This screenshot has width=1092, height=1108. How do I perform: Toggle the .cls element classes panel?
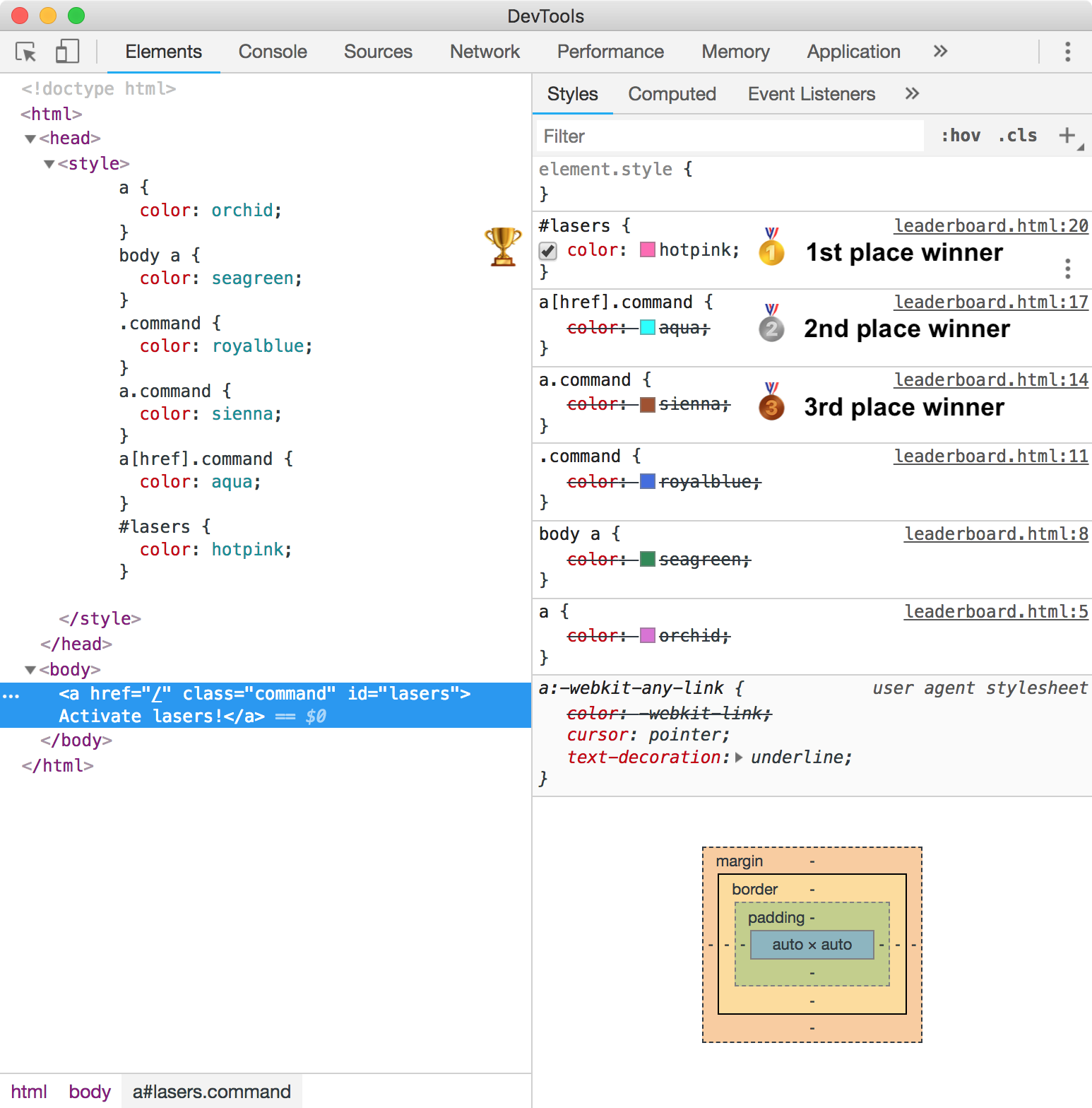pyautogui.click(x=1018, y=136)
